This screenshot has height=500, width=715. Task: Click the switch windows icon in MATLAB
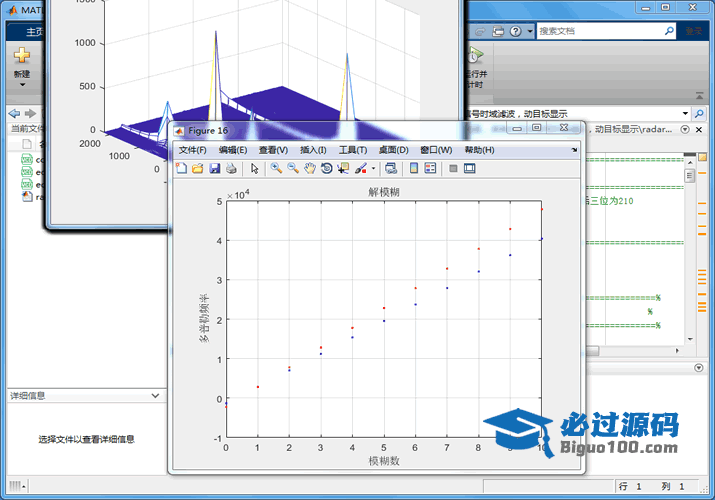pyautogui.click(x=498, y=31)
